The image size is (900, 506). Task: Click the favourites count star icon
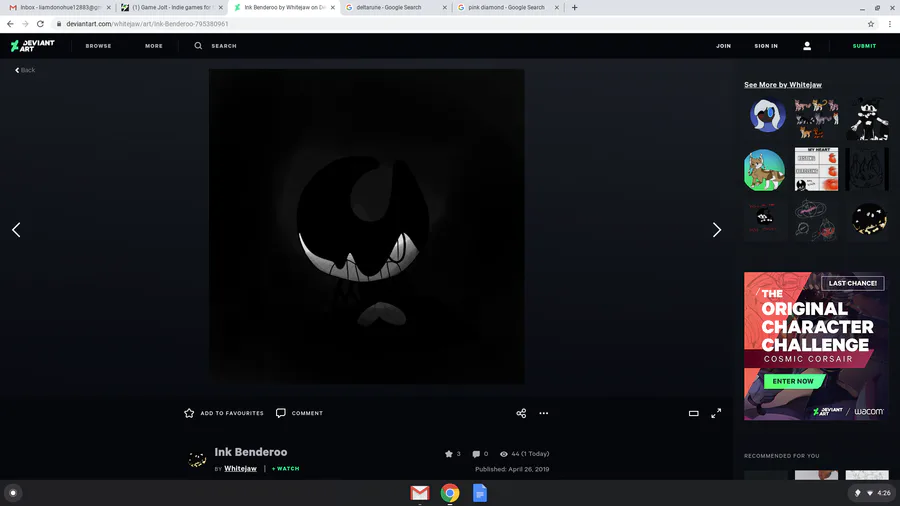[x=448, y=454]
